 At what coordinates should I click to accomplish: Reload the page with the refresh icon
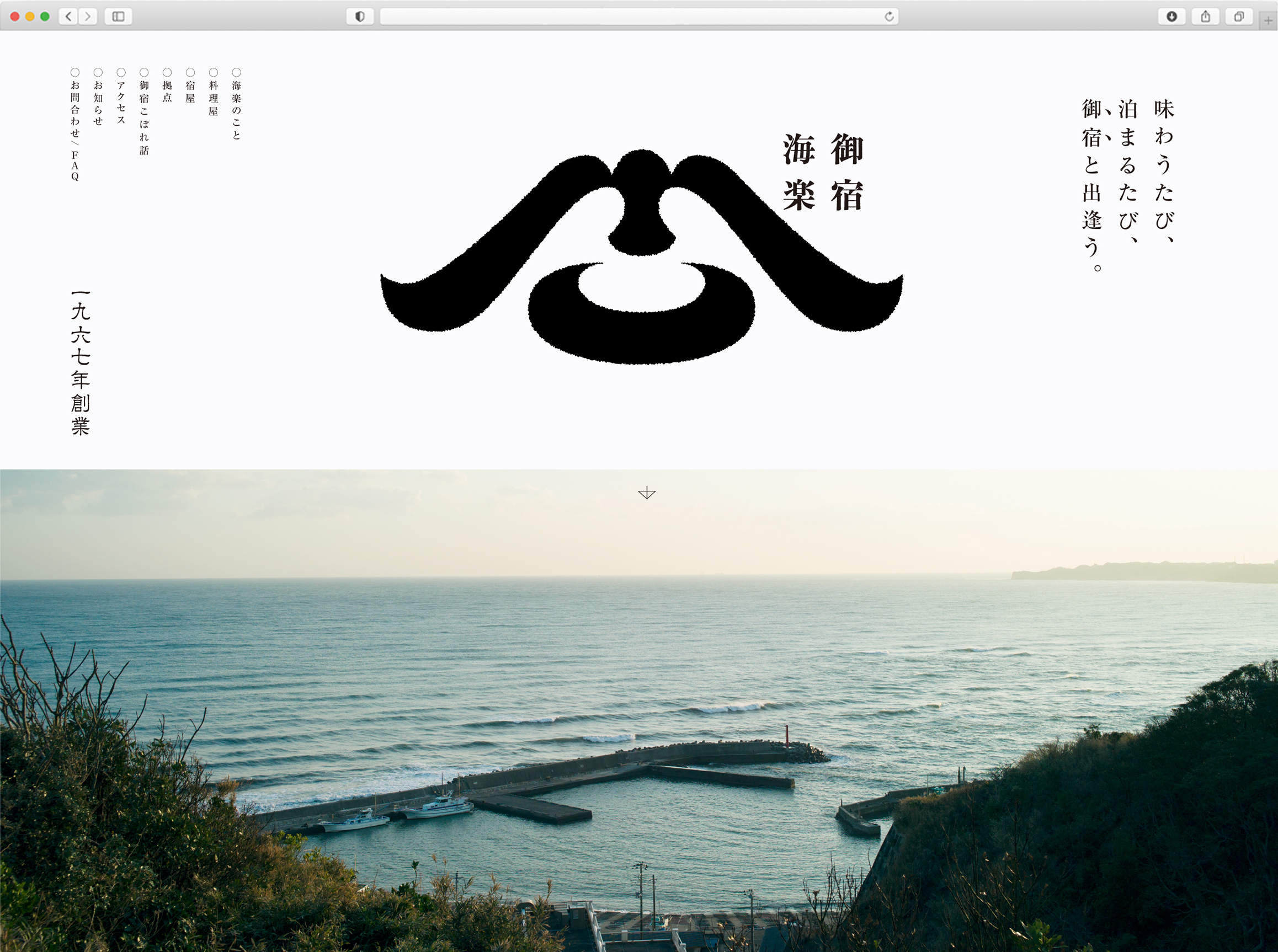889,16
